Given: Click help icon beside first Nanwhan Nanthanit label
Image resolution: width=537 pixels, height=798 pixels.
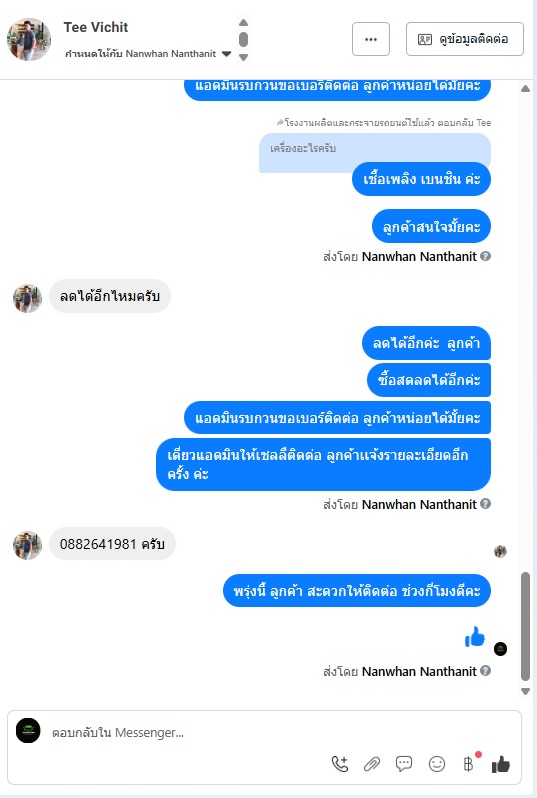Looking at the screenshot, I should (486, 256).
